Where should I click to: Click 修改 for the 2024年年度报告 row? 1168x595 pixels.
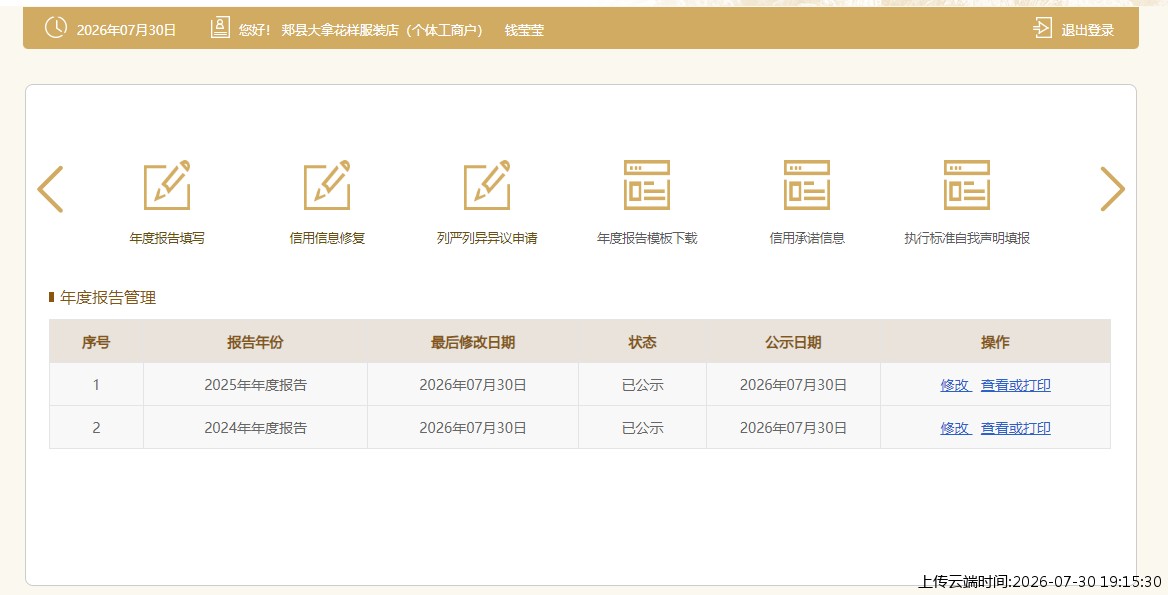coord(956,428)
